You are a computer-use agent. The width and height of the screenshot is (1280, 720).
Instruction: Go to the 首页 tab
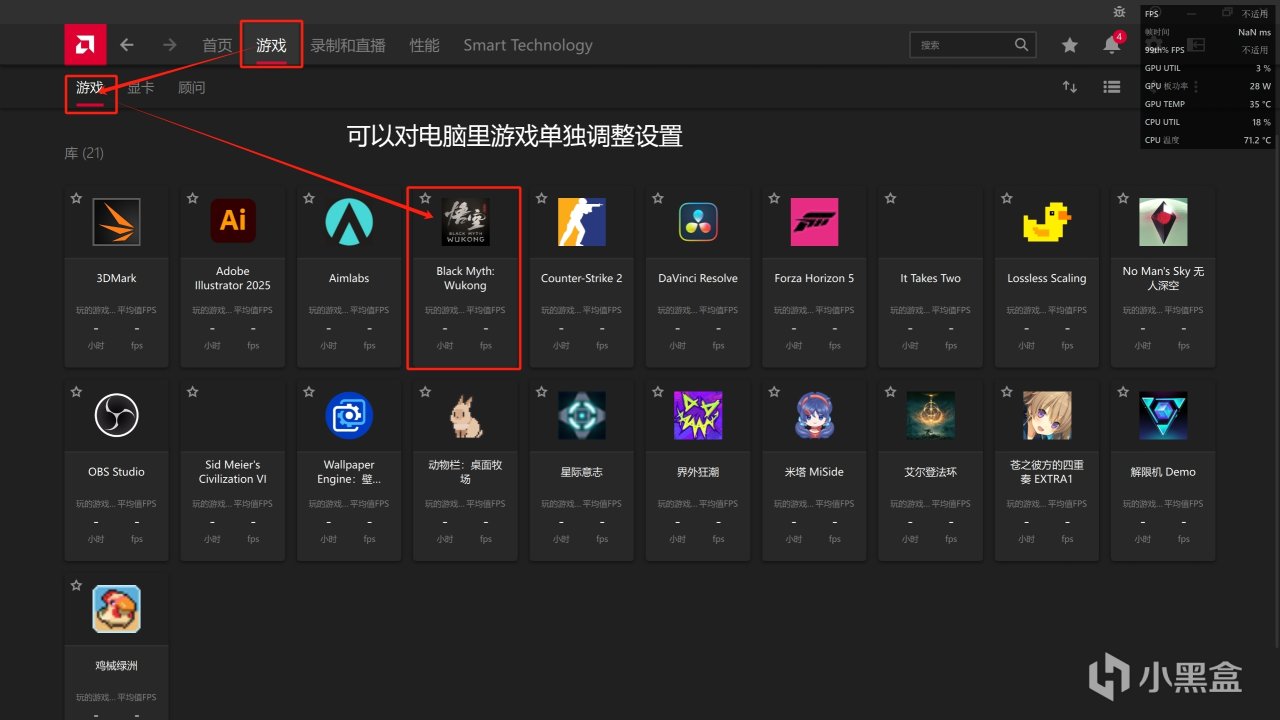(x=217, y=45)
